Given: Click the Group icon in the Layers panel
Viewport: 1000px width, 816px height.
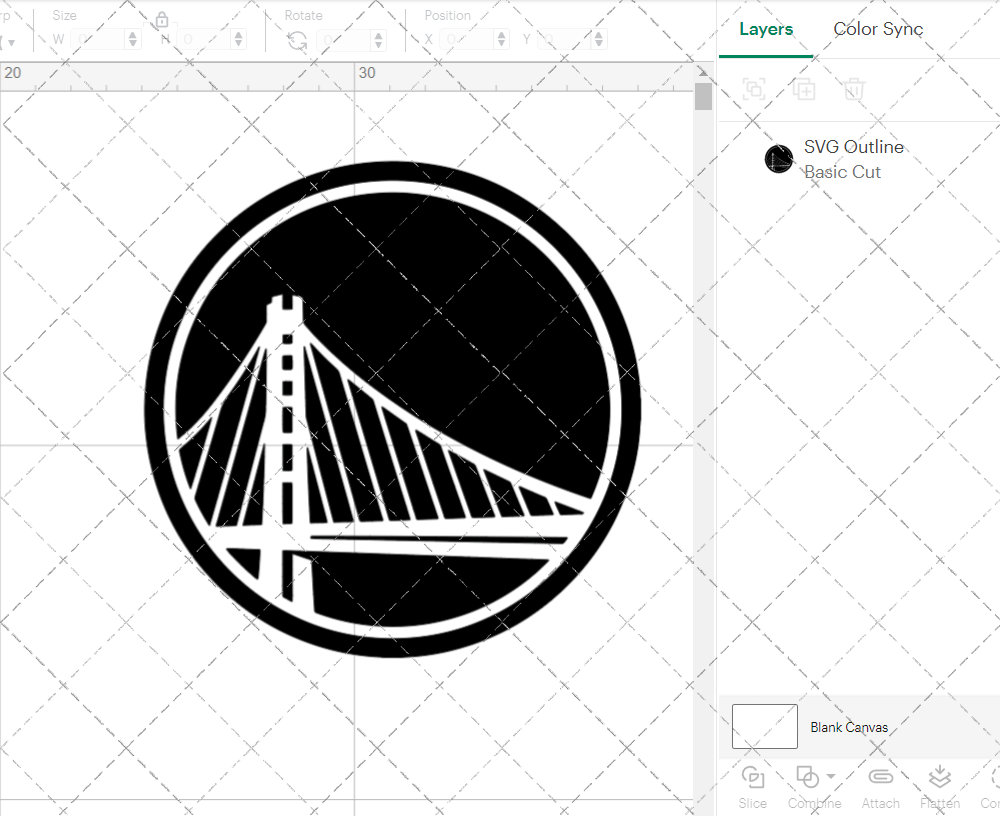Looking at the screenshot, I should [x=753, y=89].
